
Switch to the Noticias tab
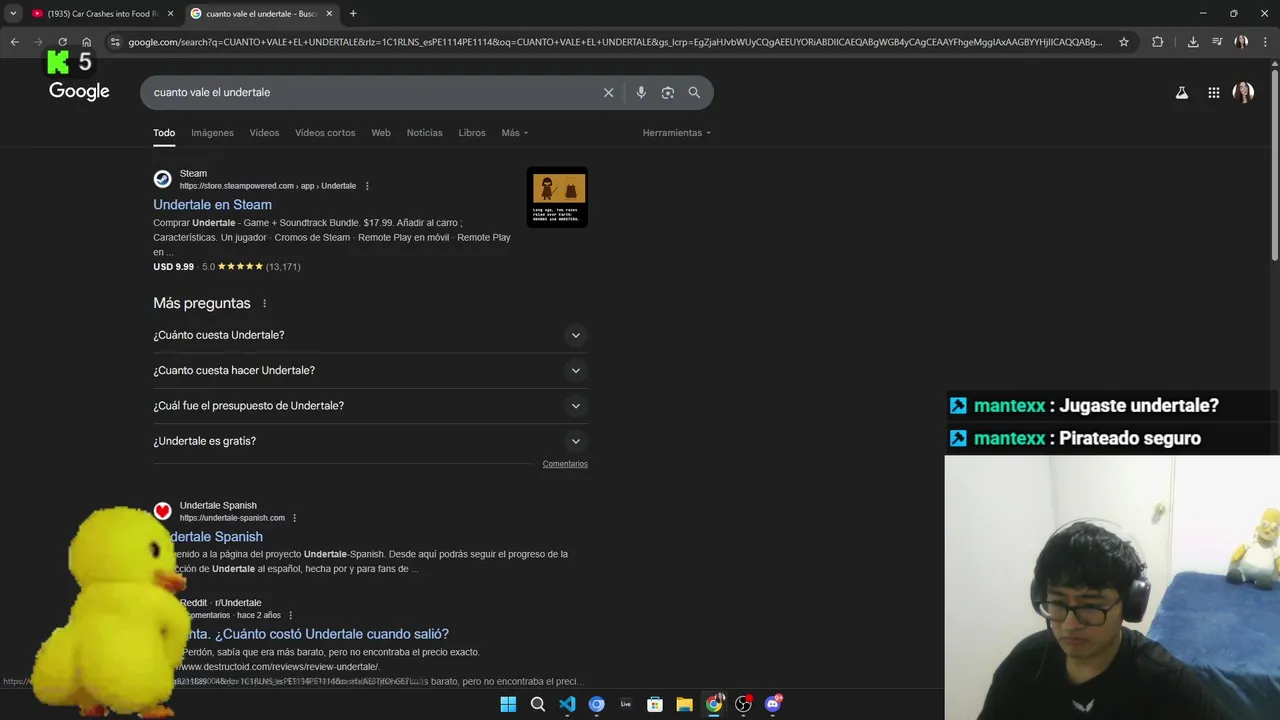(424, 133)
